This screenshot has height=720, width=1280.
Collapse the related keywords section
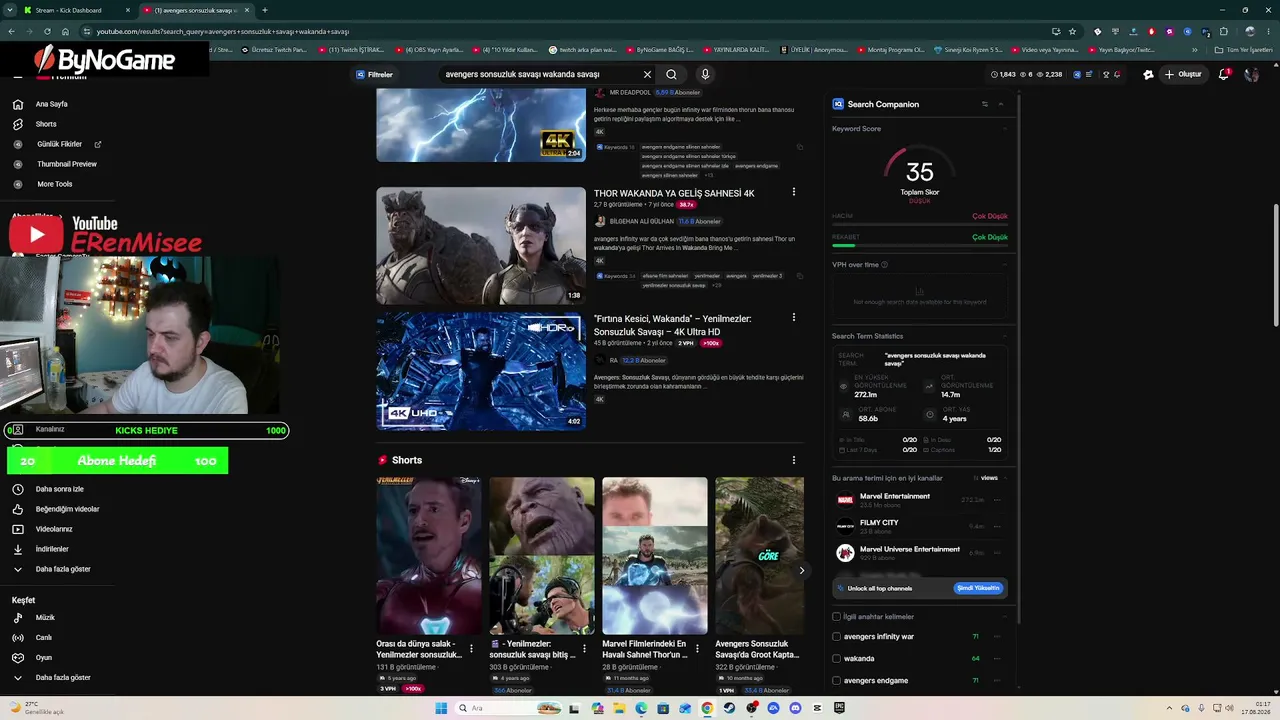pos(1004,617)
